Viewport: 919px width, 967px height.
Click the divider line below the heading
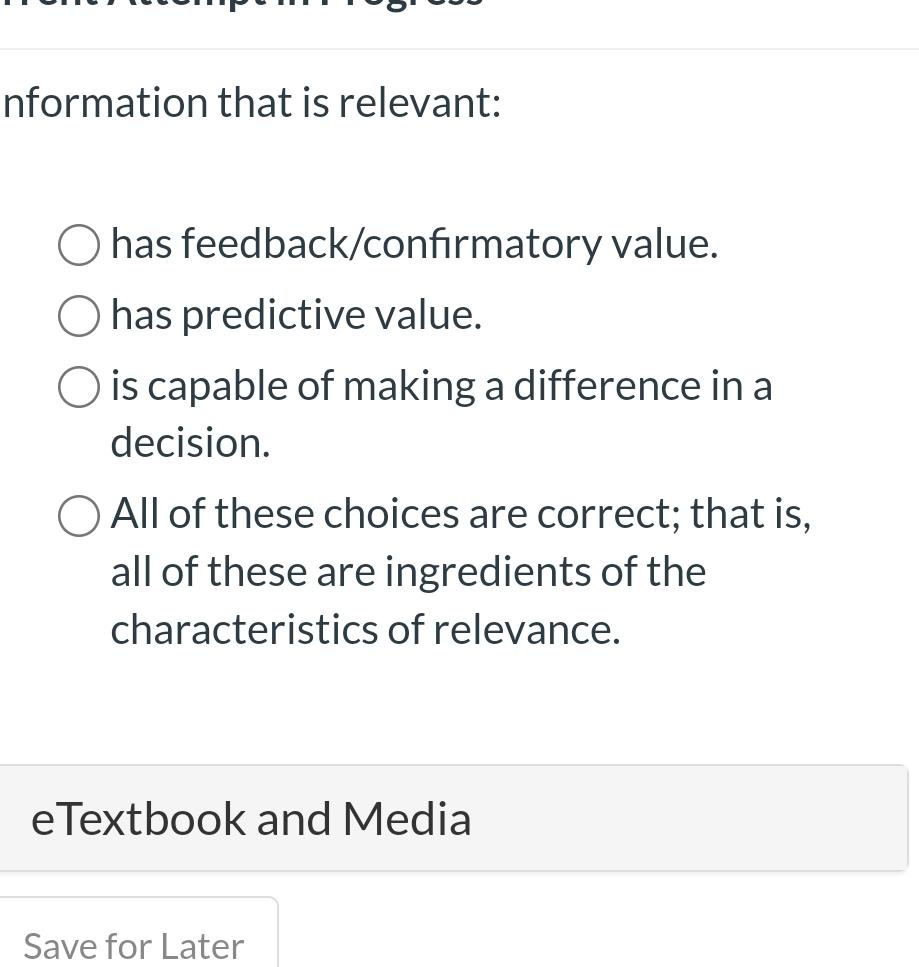[459, 44]
